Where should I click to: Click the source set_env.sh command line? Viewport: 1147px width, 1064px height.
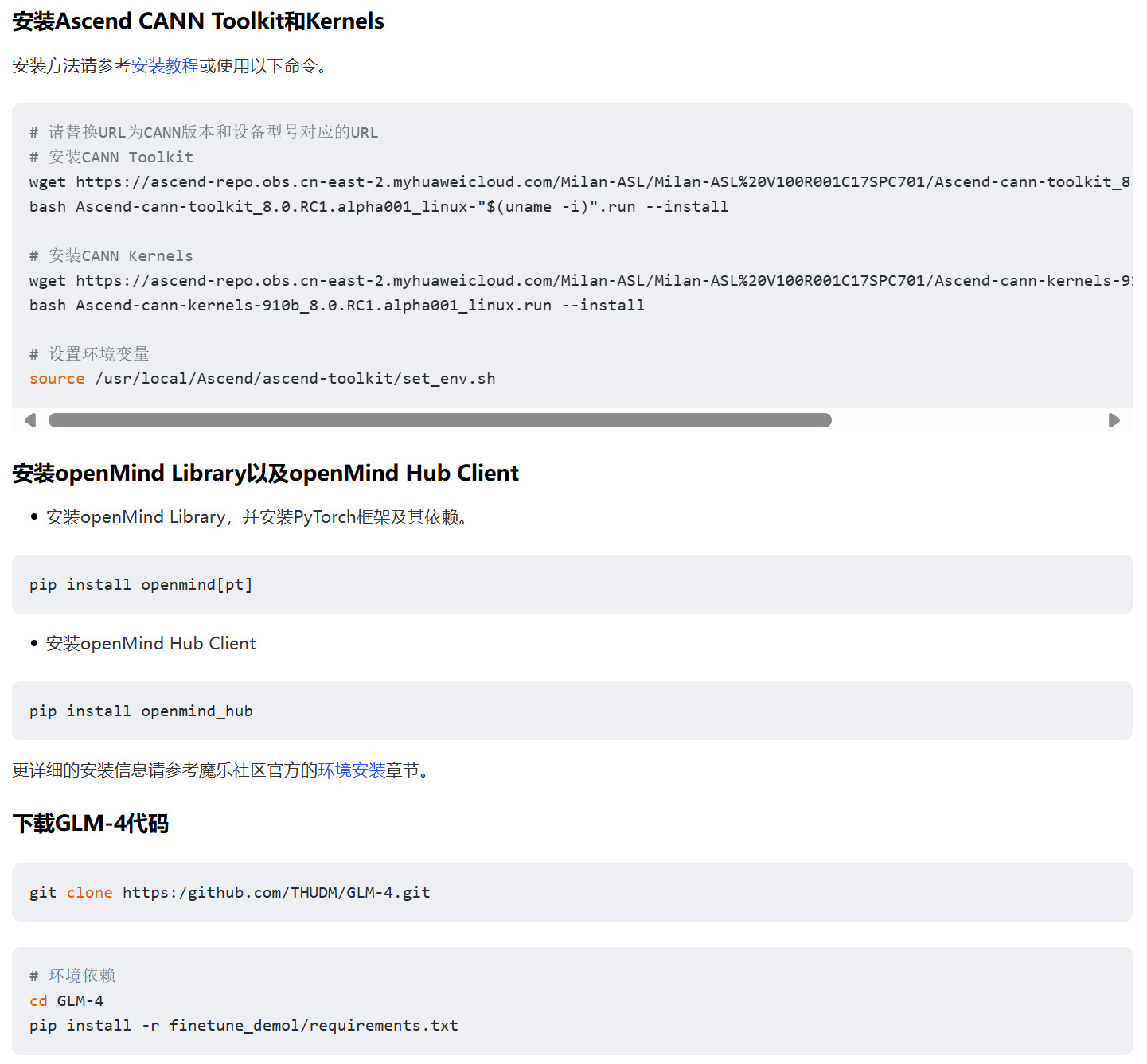point(263,379)
